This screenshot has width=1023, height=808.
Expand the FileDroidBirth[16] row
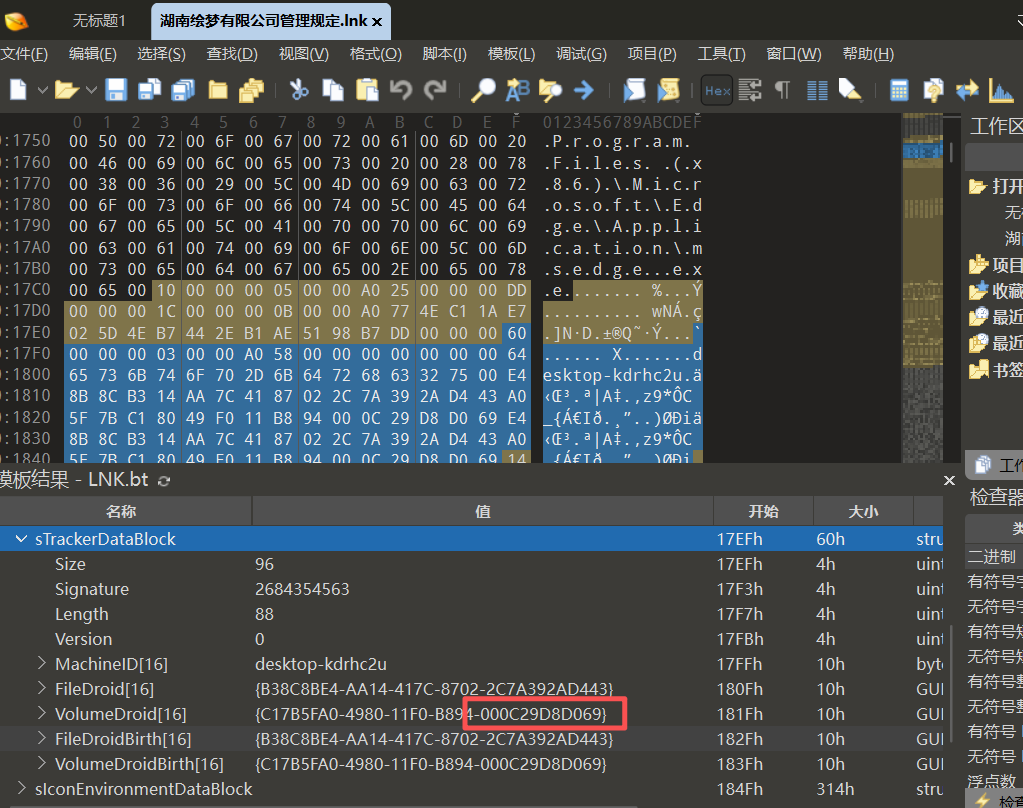[x=42, y=738]
